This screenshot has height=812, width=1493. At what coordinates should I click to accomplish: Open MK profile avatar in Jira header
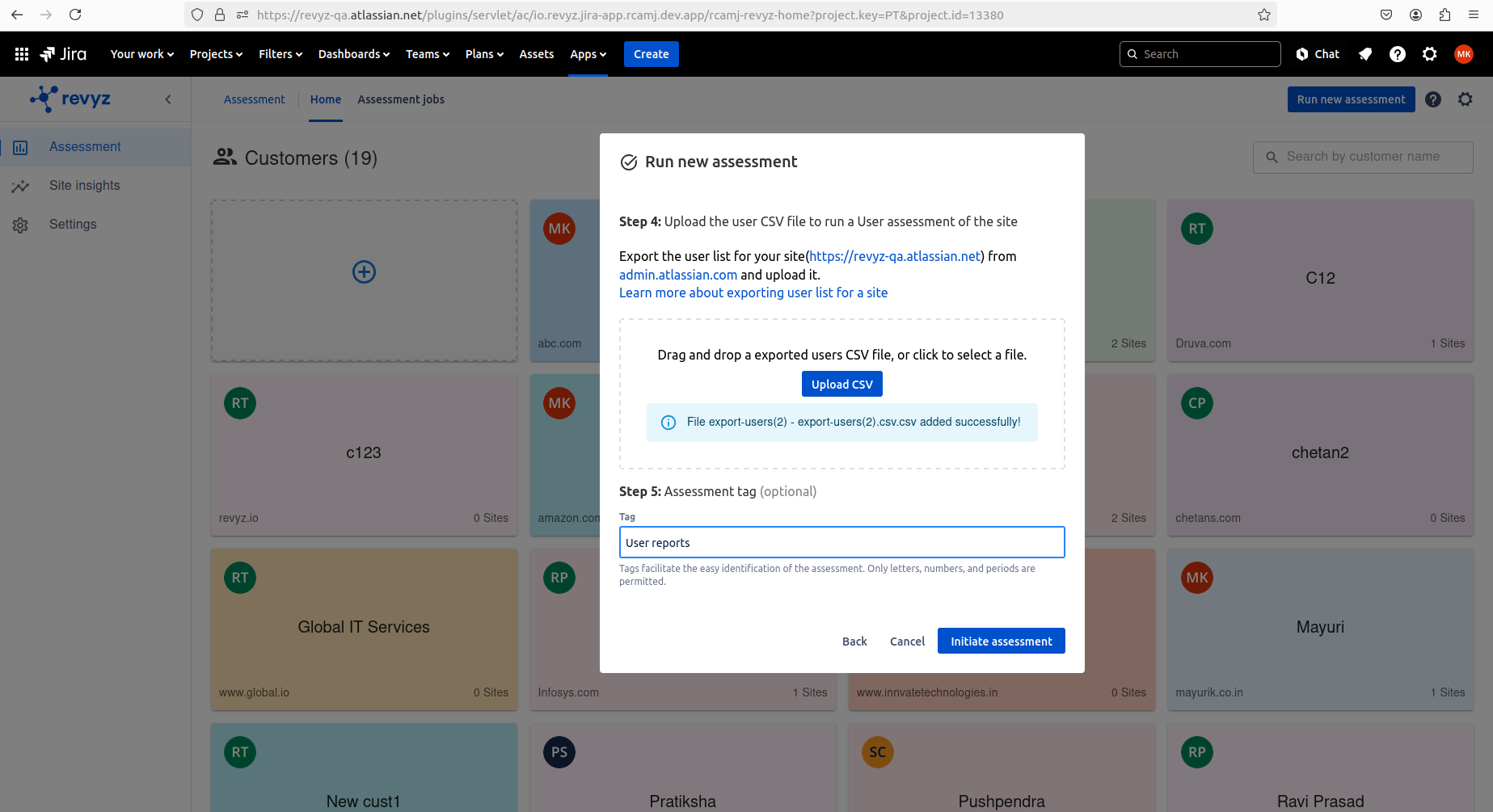(1464, 54)
